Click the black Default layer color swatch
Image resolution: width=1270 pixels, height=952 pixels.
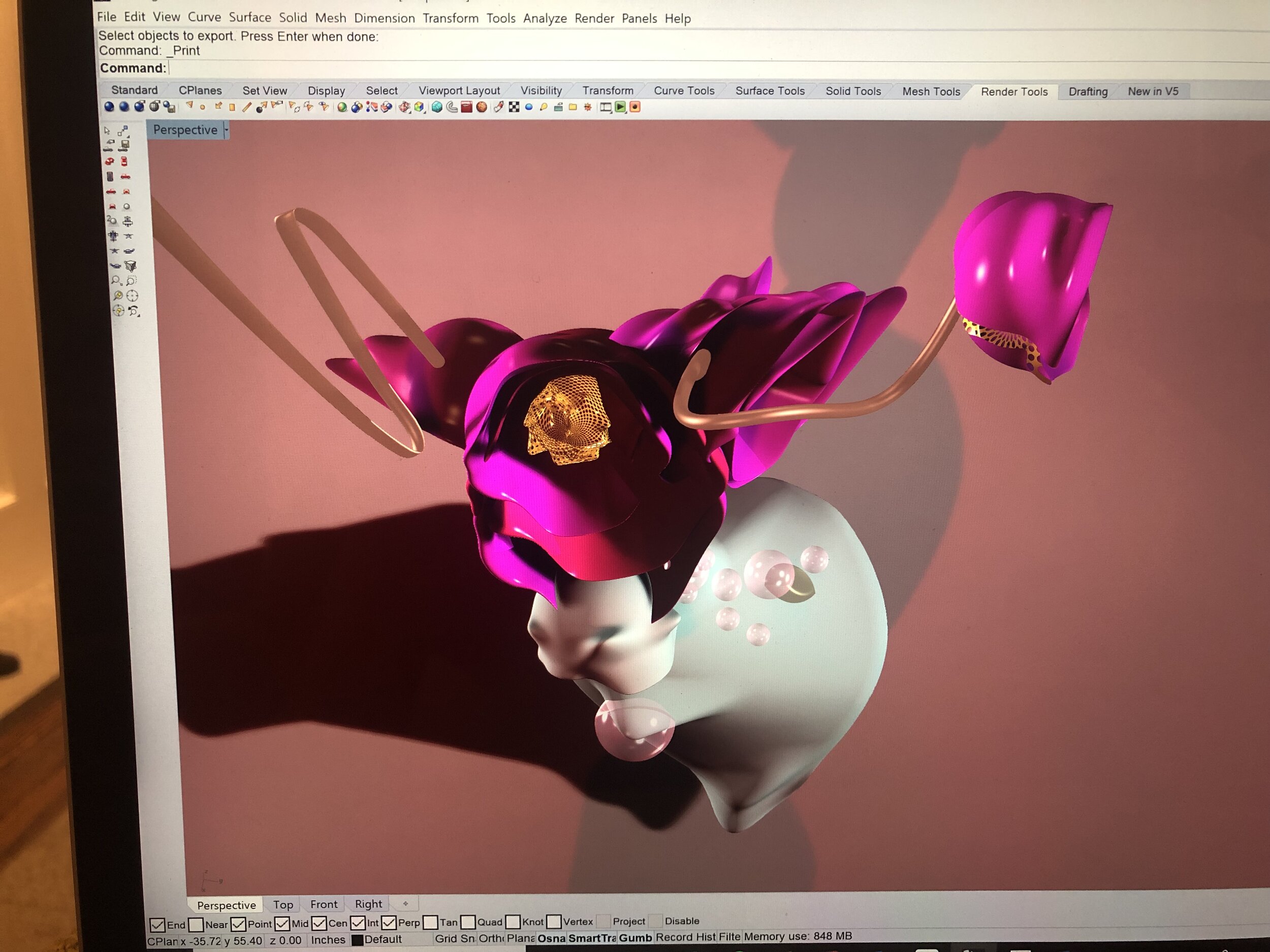pos(357,940)
